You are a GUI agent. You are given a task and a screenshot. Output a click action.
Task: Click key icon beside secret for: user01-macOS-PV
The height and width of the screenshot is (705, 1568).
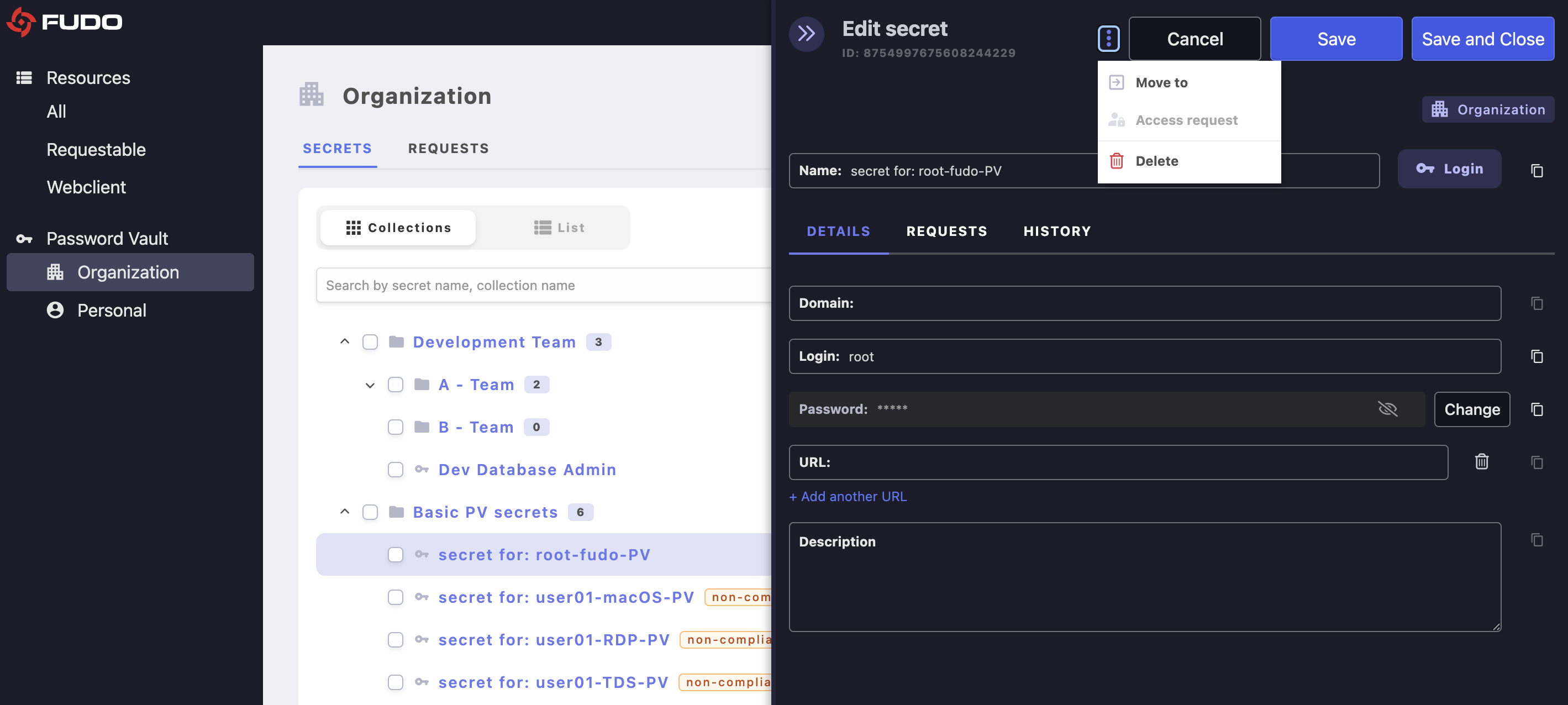tap(422, 597)
